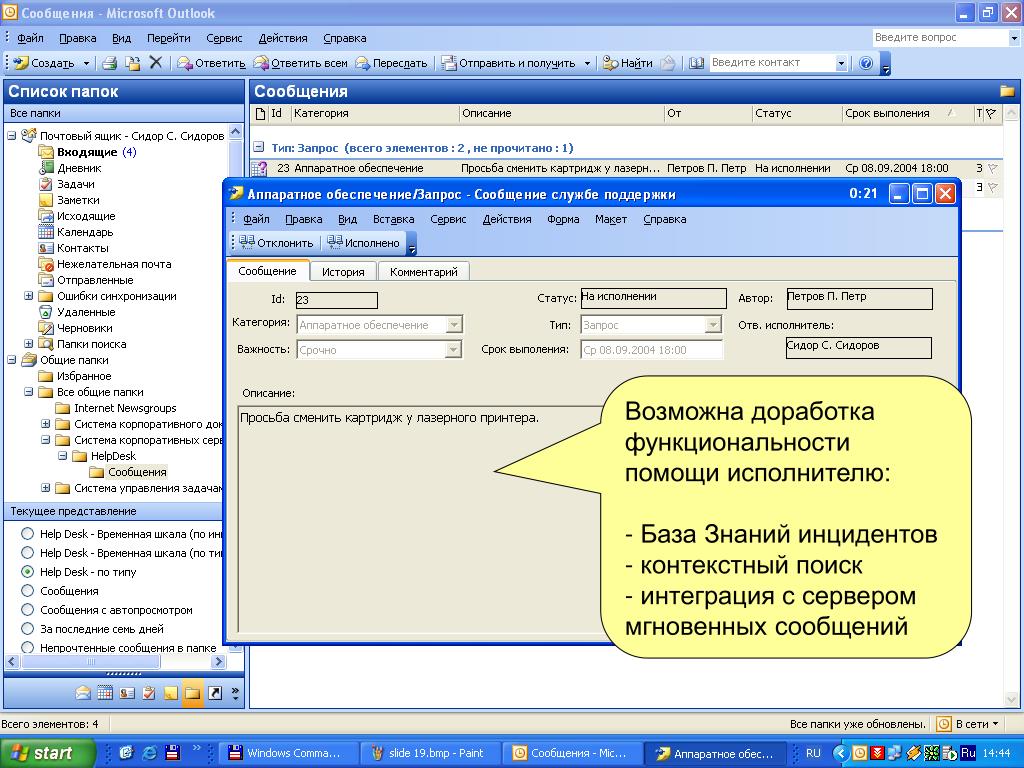Click the Календарь folder icon
This screenshot has height=768, width=1024.
tap(46, 232)
